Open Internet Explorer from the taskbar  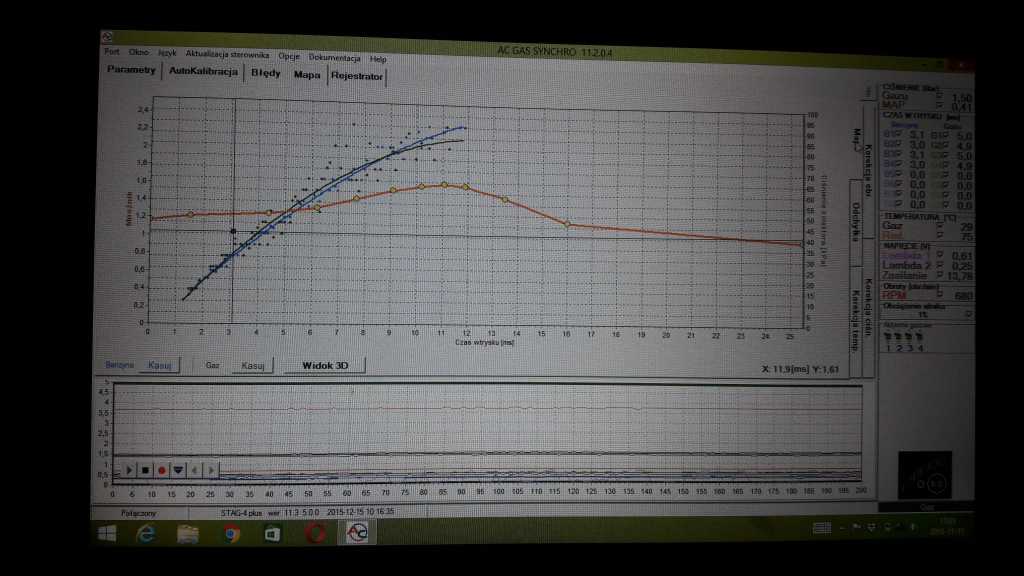click(146, 534)
